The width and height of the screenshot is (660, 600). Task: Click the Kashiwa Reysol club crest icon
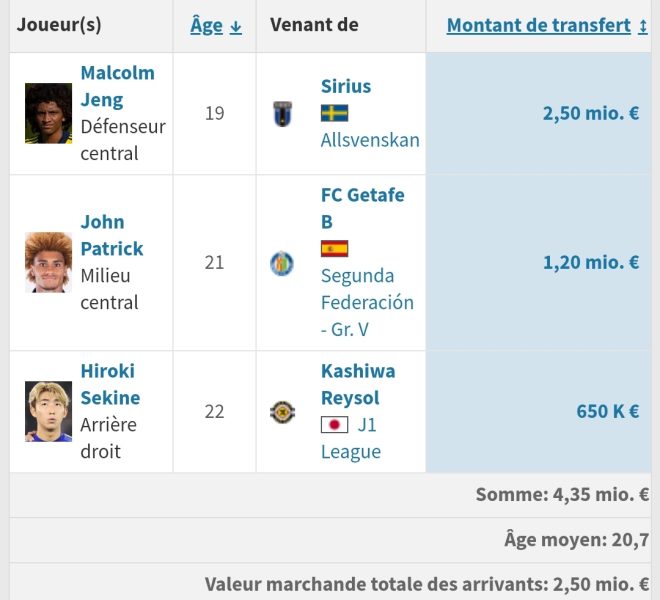tap(282, 412)
